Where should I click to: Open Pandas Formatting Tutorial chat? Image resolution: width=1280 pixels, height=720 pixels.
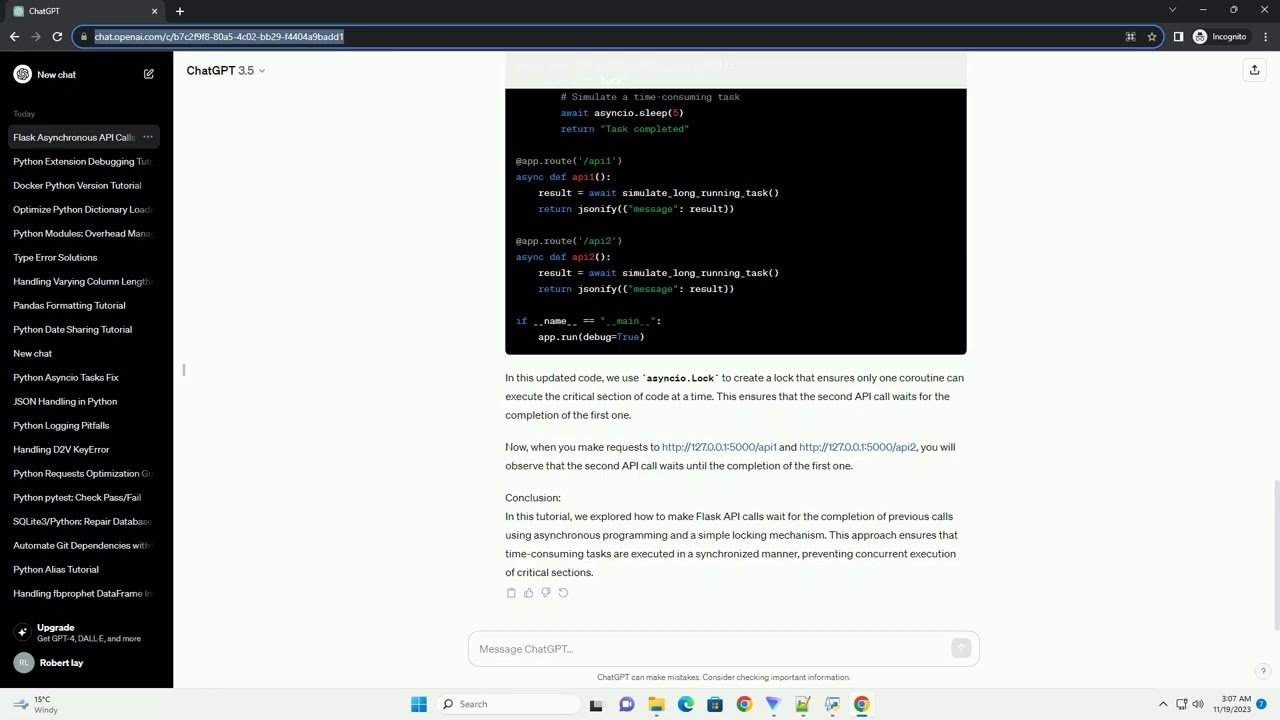coord(82,305)
